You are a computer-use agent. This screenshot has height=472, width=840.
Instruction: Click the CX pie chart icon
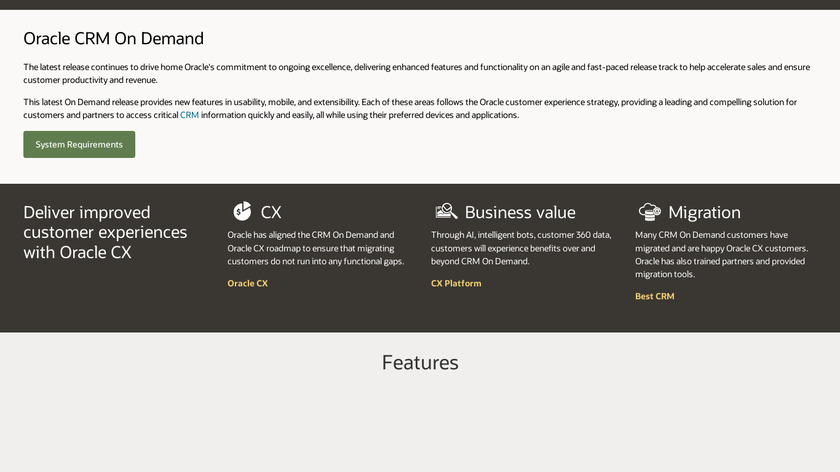(x=242, y=211)
